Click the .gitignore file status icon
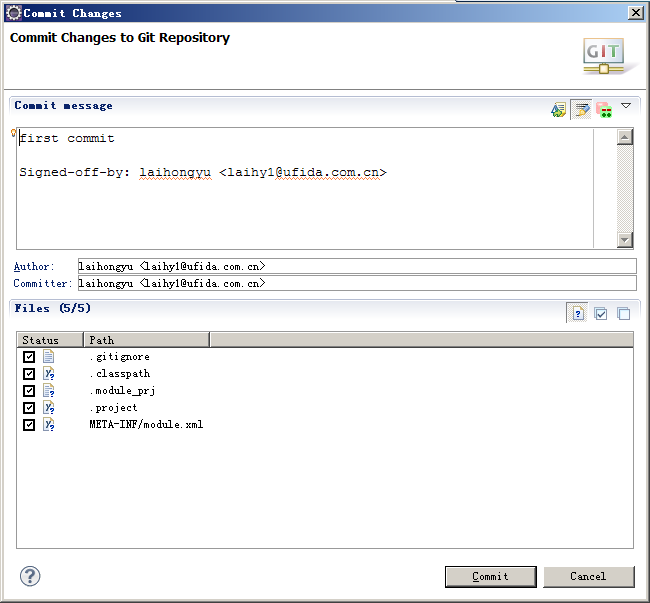 [x=48, y=357]
